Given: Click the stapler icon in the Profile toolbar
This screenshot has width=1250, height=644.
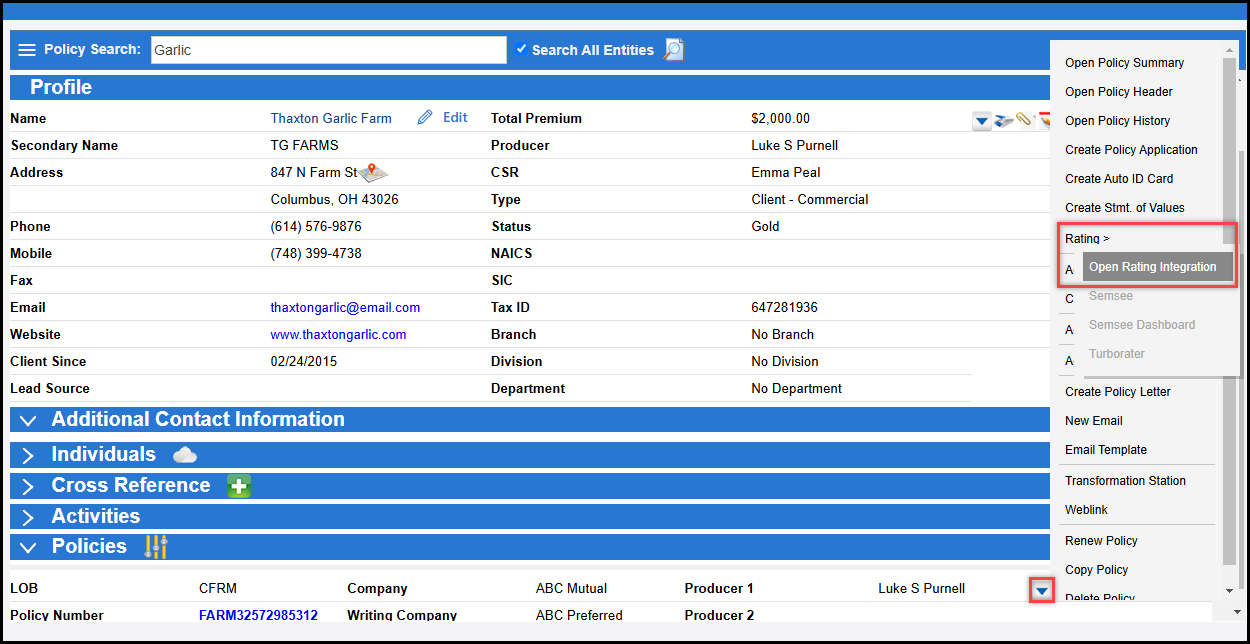Looking at the screenshot, I should point(1003,120).
